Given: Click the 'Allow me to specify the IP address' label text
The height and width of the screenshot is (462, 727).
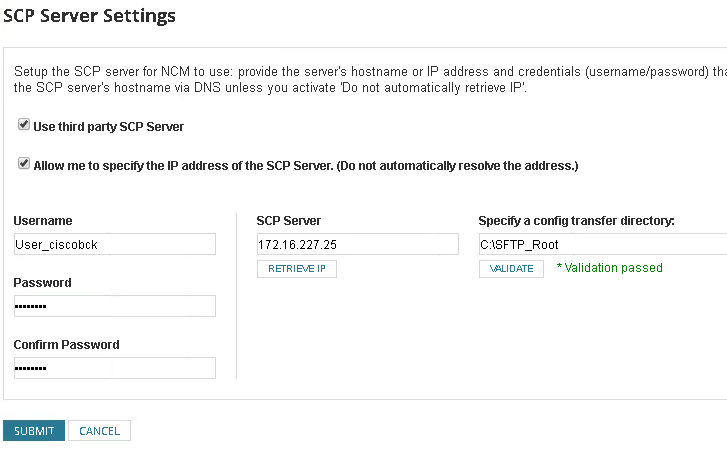Looking at the screenshot, I should [x=306, y=165].
